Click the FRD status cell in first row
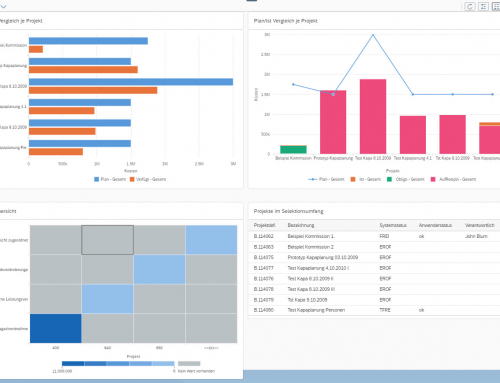This screenshot has height=383, width=500. point(384,236)
